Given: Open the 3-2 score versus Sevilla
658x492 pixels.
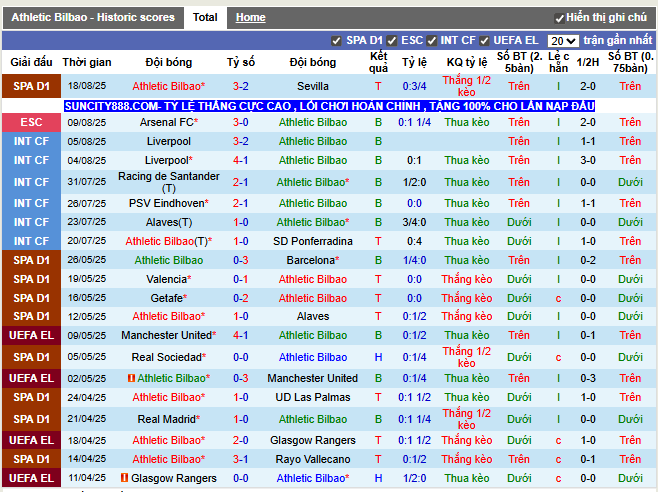Looking at the screenshot, I should pos(240,86).
